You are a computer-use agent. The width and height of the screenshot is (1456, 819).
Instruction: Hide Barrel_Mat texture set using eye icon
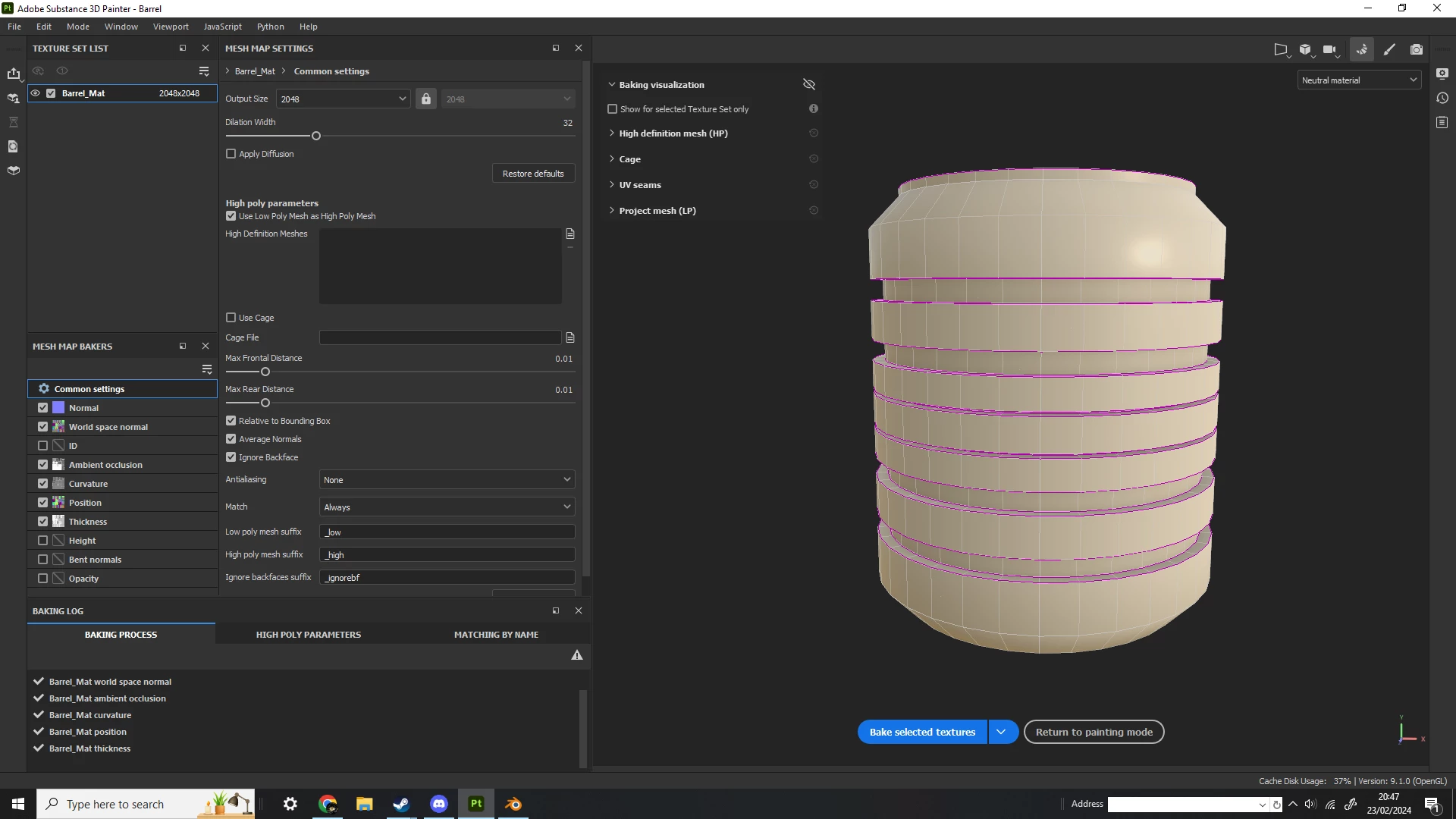pyautogui.click(x=35, y=93)
